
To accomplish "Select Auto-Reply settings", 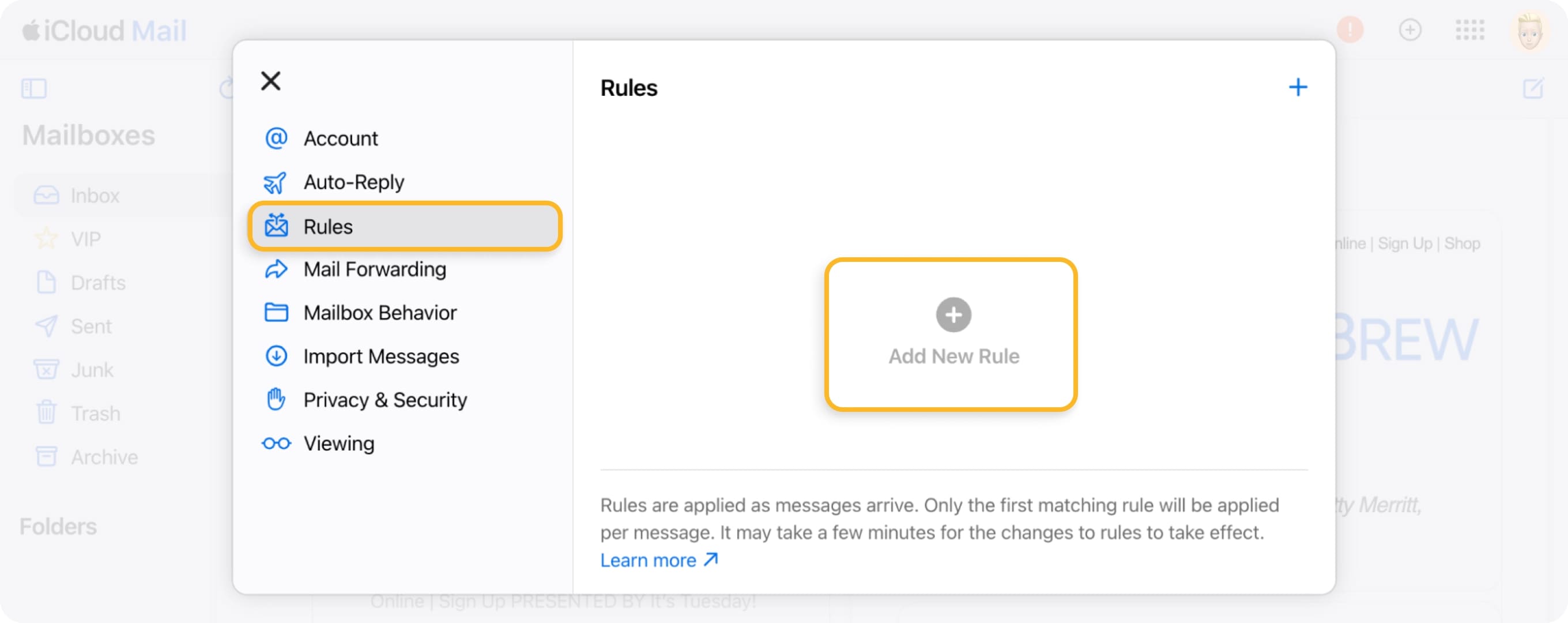I will click(x=353, y=182).
